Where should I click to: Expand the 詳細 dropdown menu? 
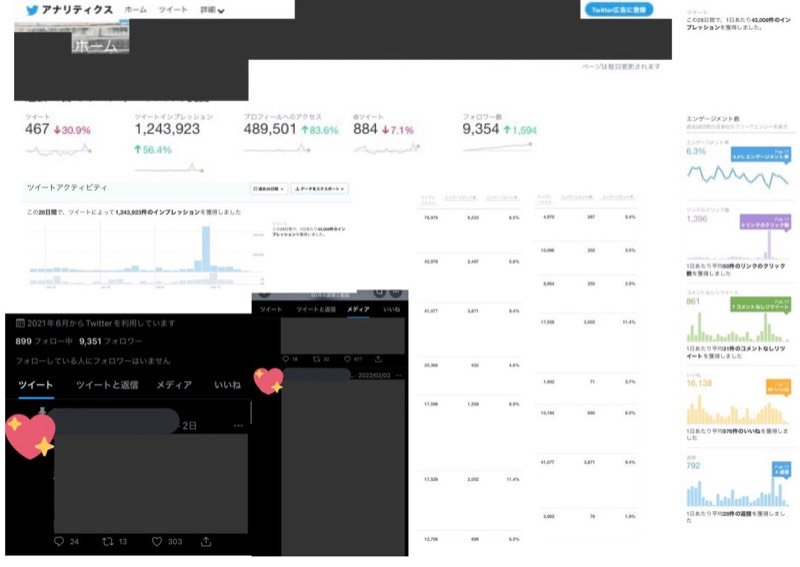click(x=212, y=10)
